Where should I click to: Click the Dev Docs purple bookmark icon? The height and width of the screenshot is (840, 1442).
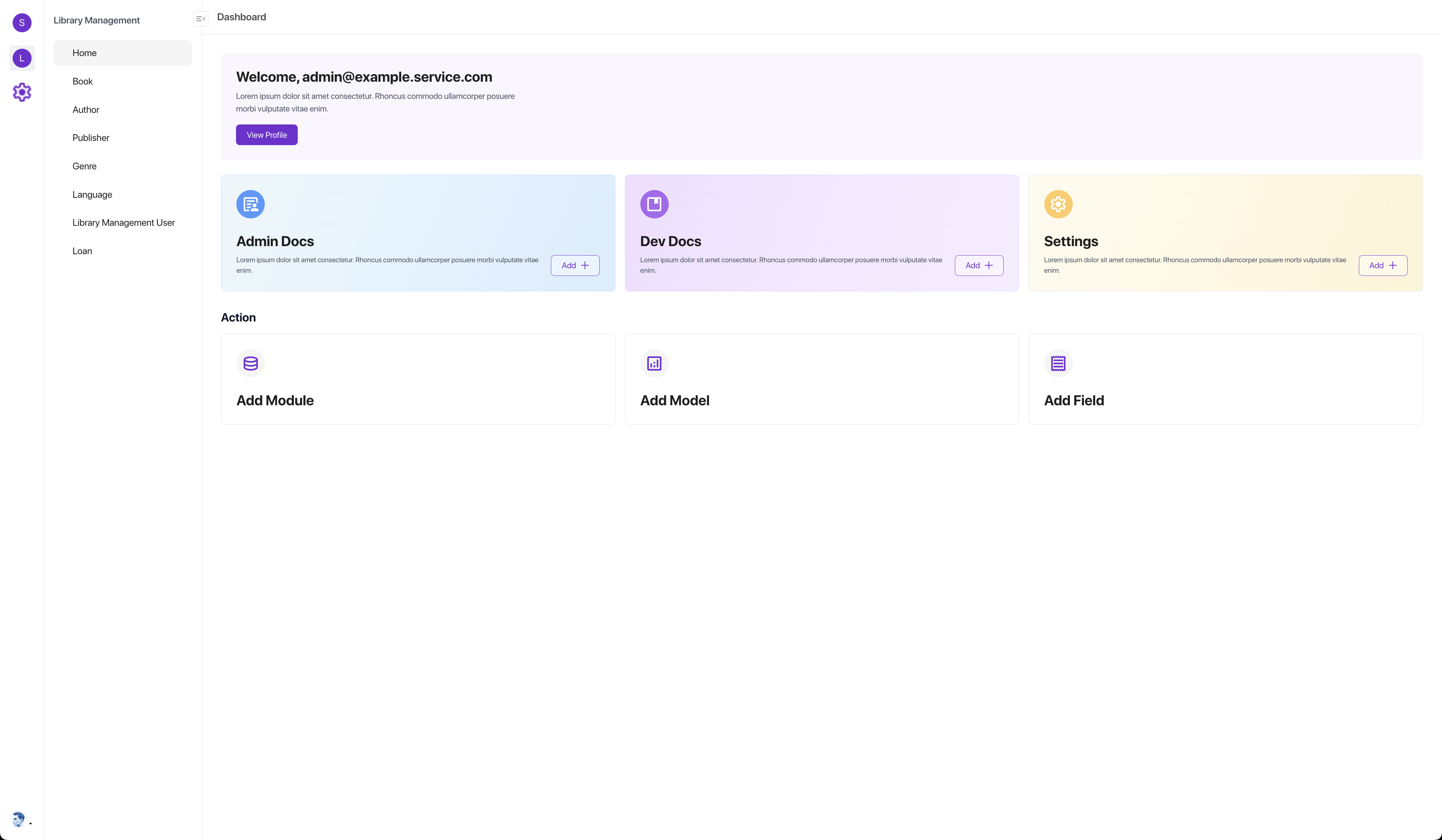(654, 204)
